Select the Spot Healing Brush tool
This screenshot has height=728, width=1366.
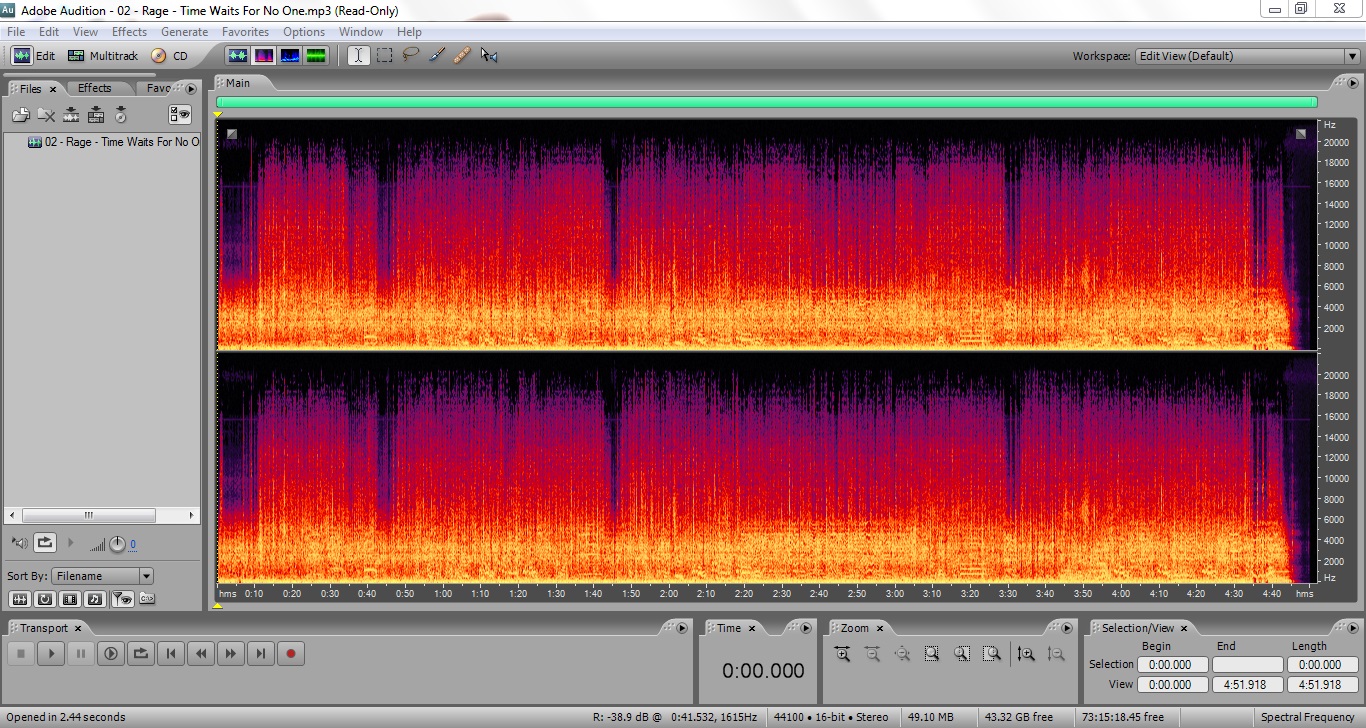coord(462,56)
